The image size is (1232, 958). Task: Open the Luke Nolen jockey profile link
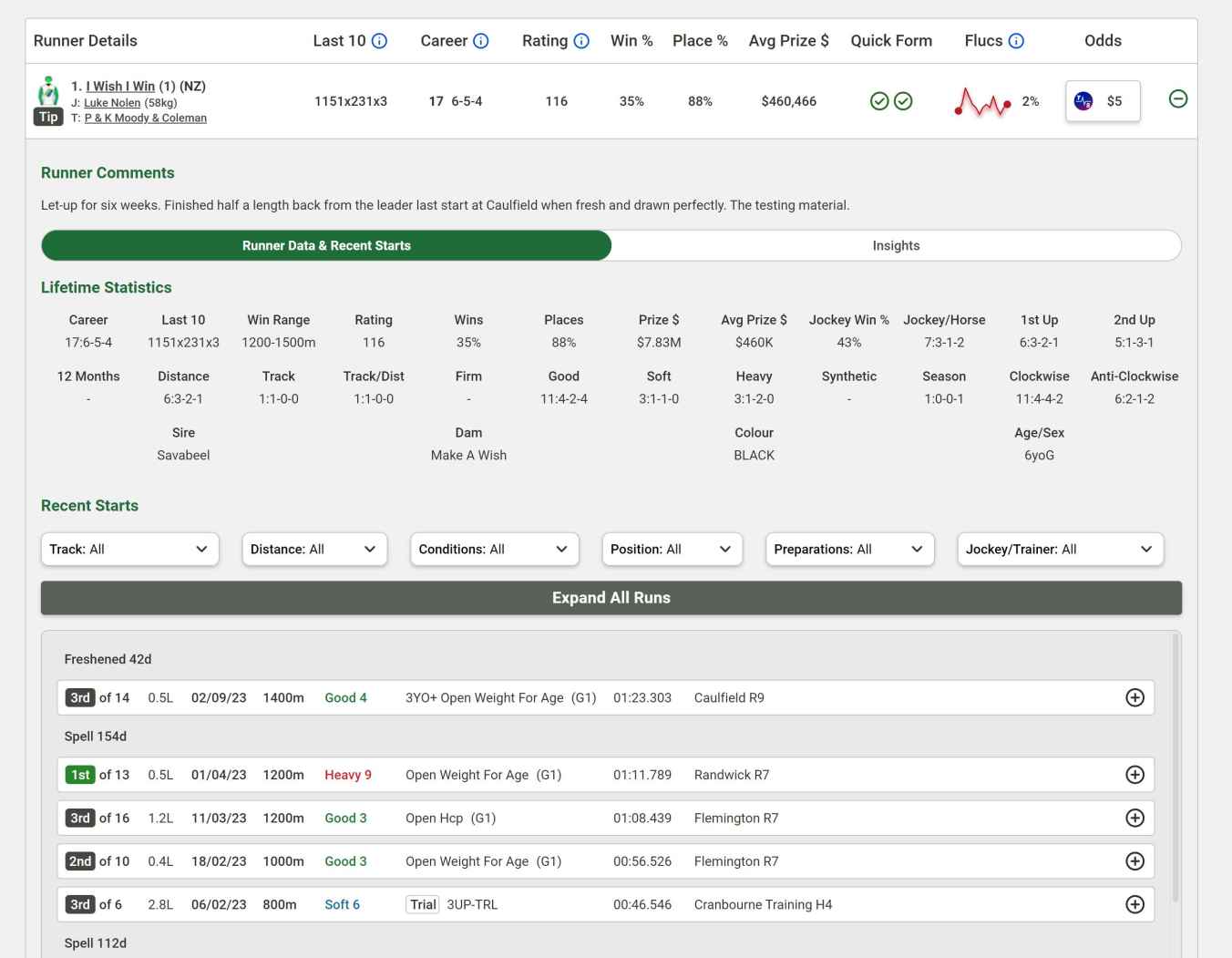(x=111, y=102)
